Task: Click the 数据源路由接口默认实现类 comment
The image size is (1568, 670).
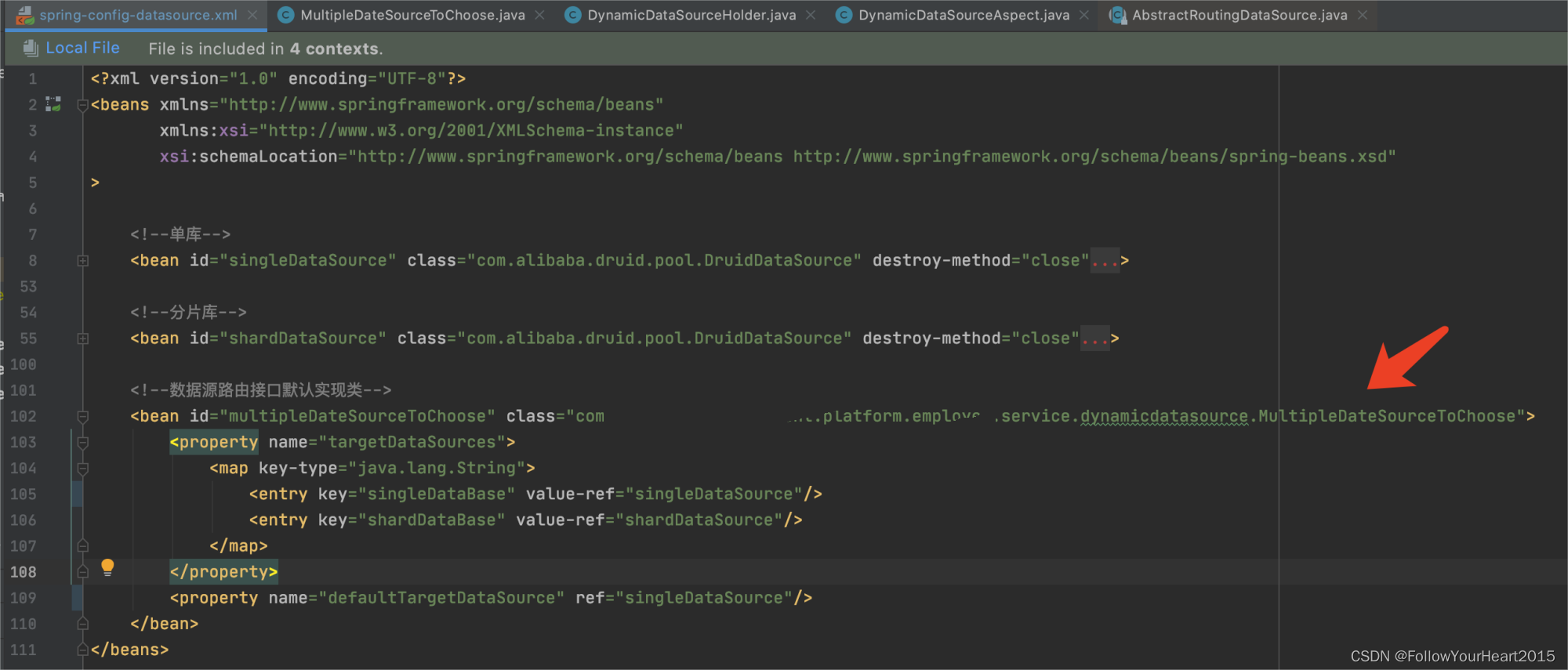Action: (261, 390)
